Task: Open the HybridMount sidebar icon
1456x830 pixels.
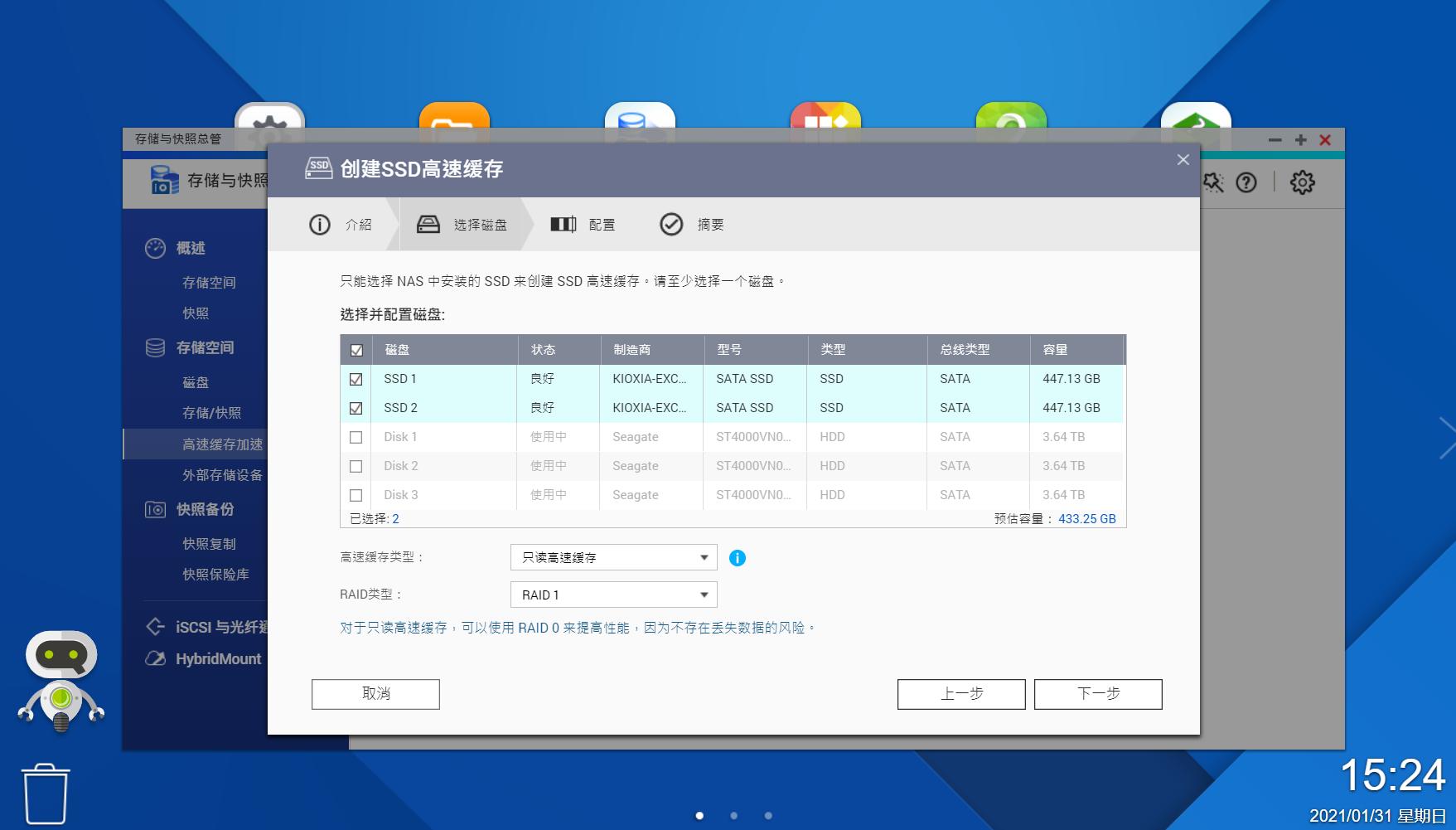Action: [x=157, y=659]
